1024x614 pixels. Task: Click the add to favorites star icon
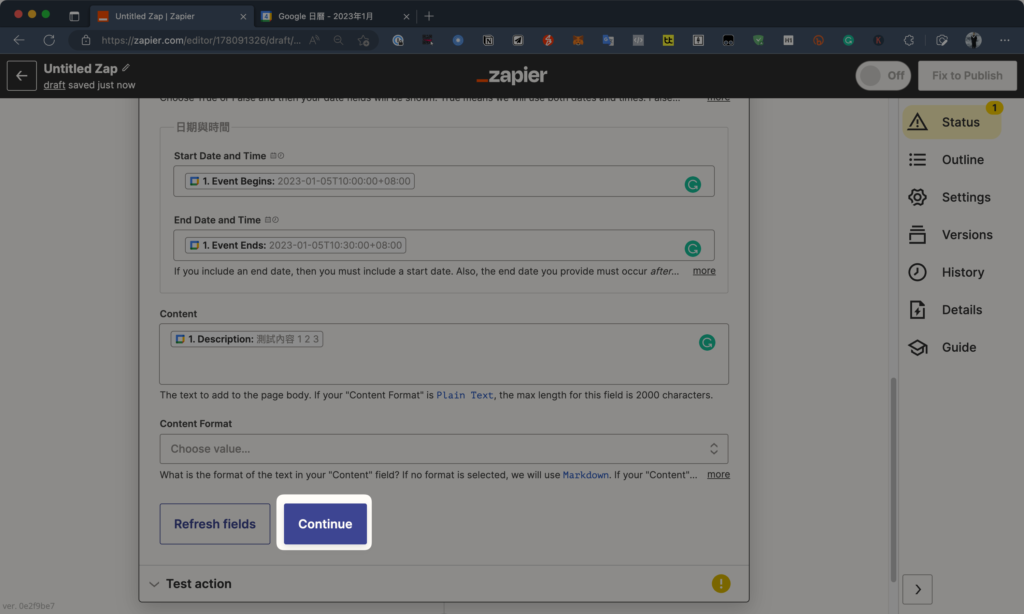click(x=364, y=40)
